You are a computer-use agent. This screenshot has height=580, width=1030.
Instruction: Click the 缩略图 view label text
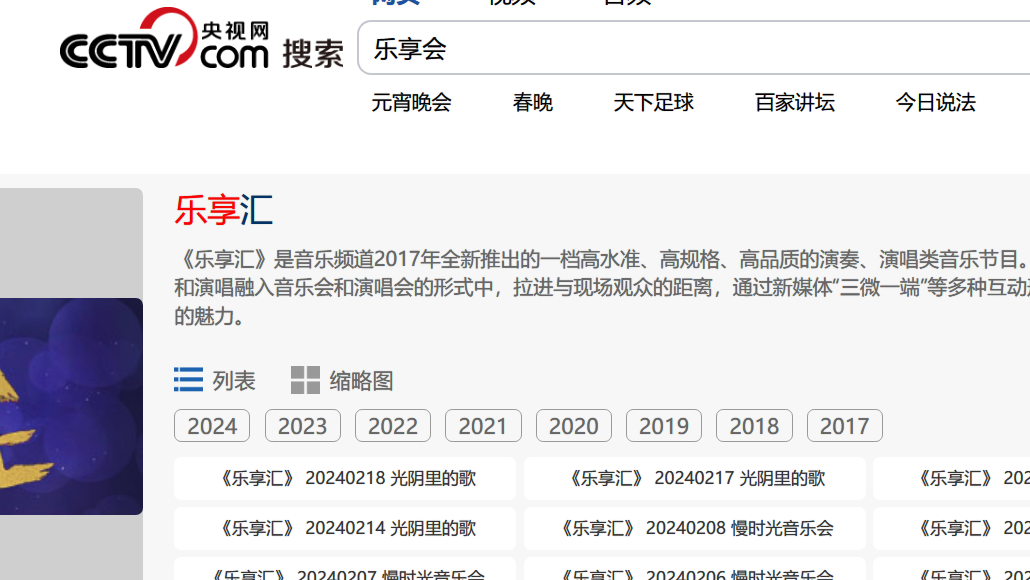[x=361, y=381]
